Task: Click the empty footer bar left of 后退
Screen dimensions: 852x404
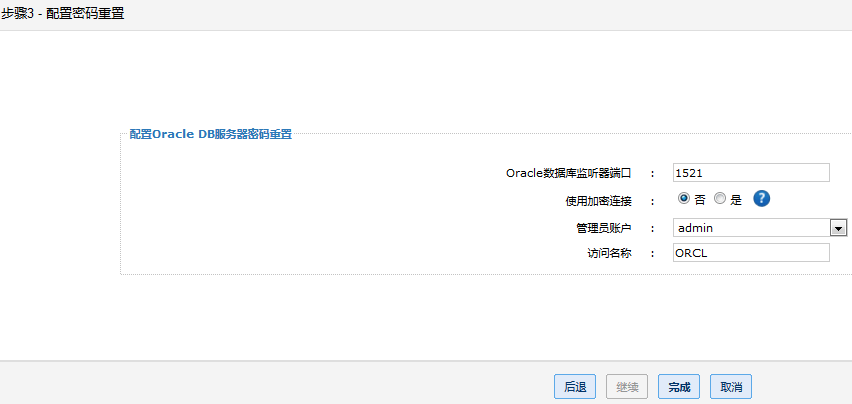Action: [270, 385]
